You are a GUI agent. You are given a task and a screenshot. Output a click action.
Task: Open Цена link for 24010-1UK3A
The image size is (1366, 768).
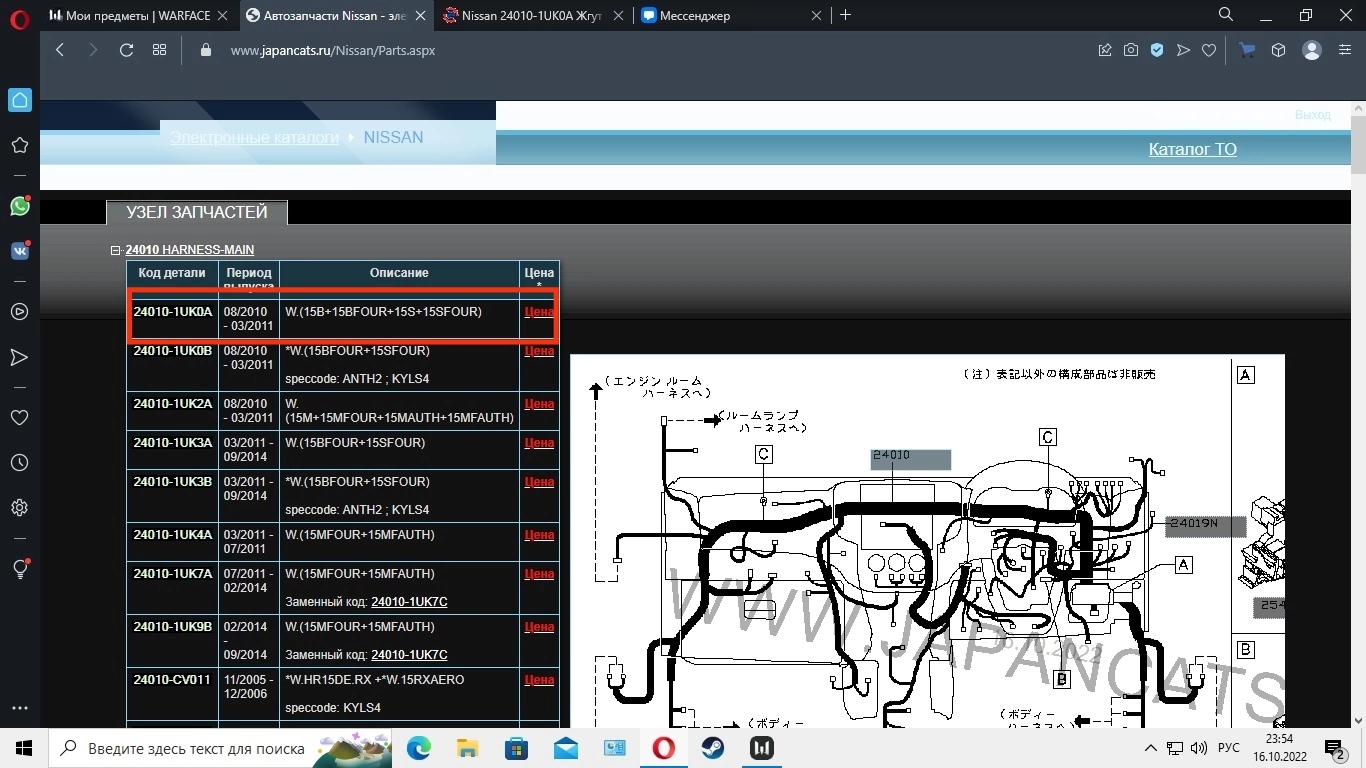pyautogui.click(x=539, y=443)
